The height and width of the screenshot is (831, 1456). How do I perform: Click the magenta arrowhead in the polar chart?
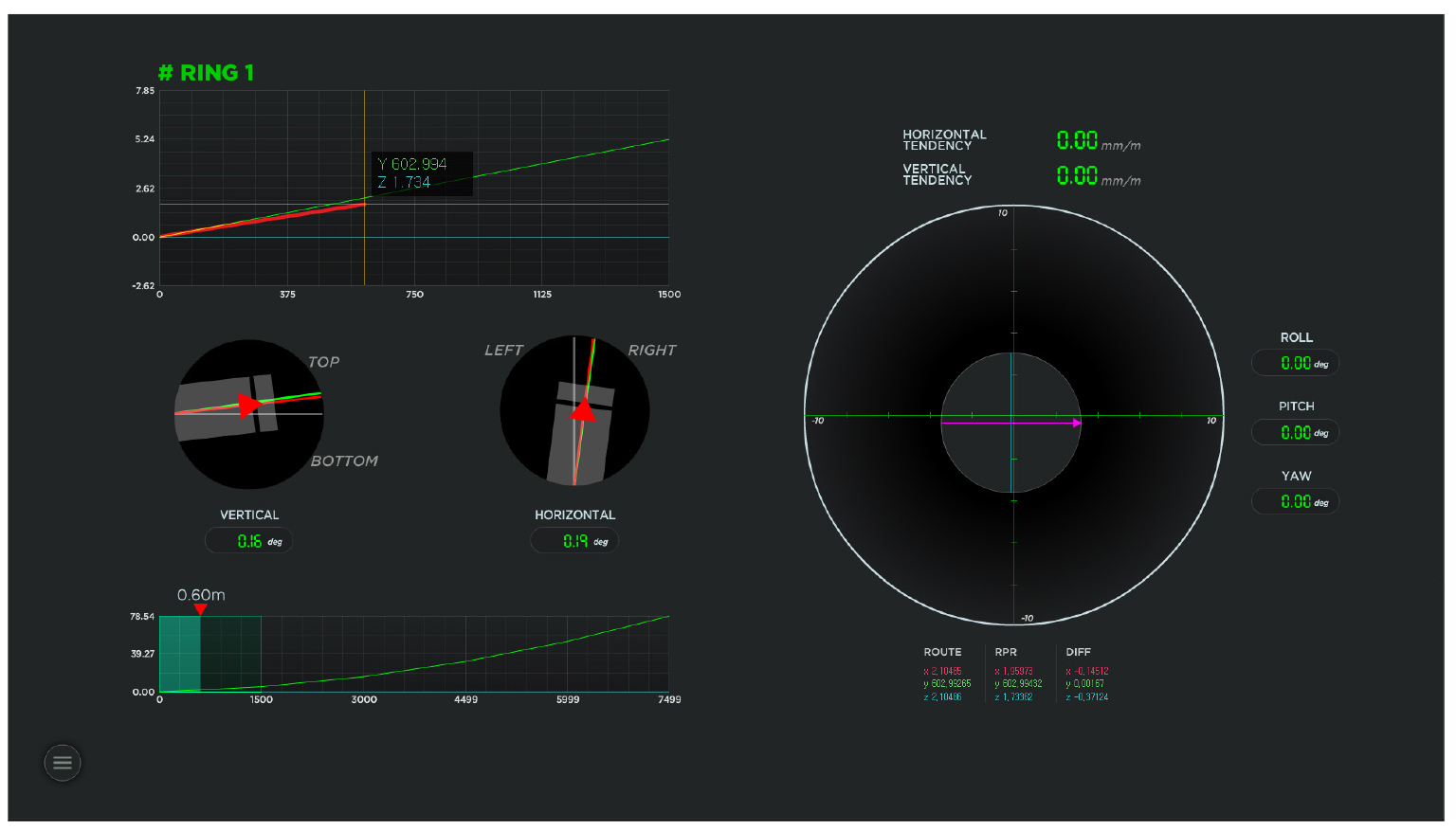[x=1076, y=424]
